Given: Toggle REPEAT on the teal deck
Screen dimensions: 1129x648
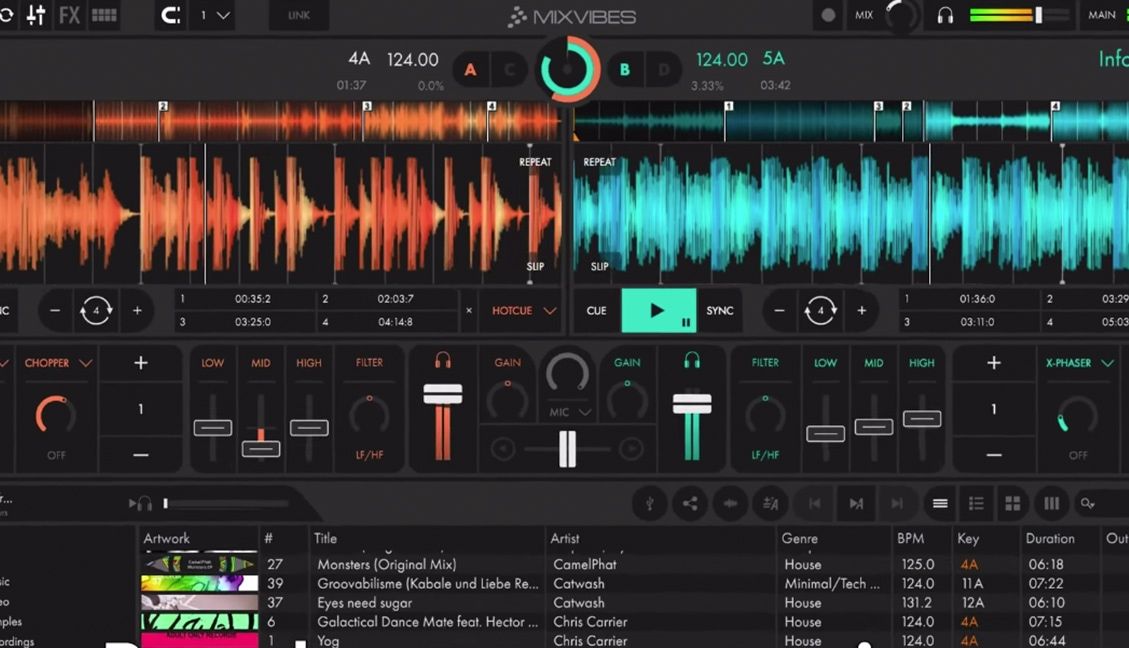Looking at the screenshot, I should (x=599, y=162).
